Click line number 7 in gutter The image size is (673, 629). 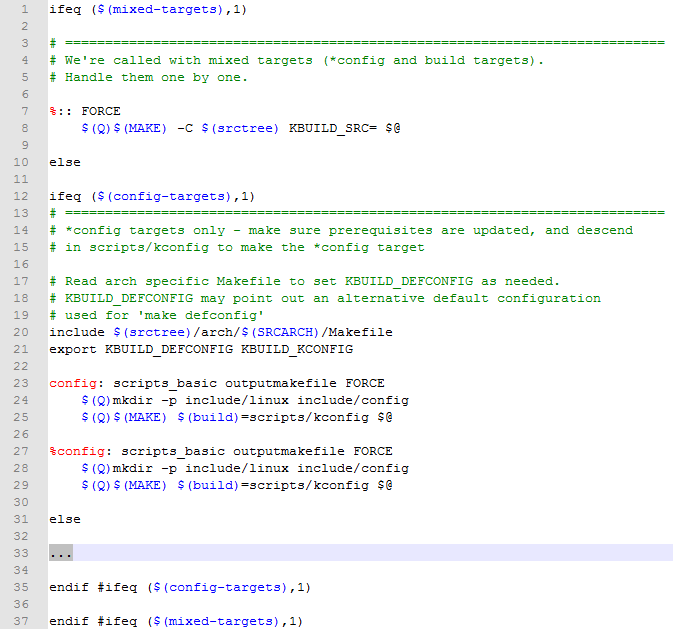(24, 112)
